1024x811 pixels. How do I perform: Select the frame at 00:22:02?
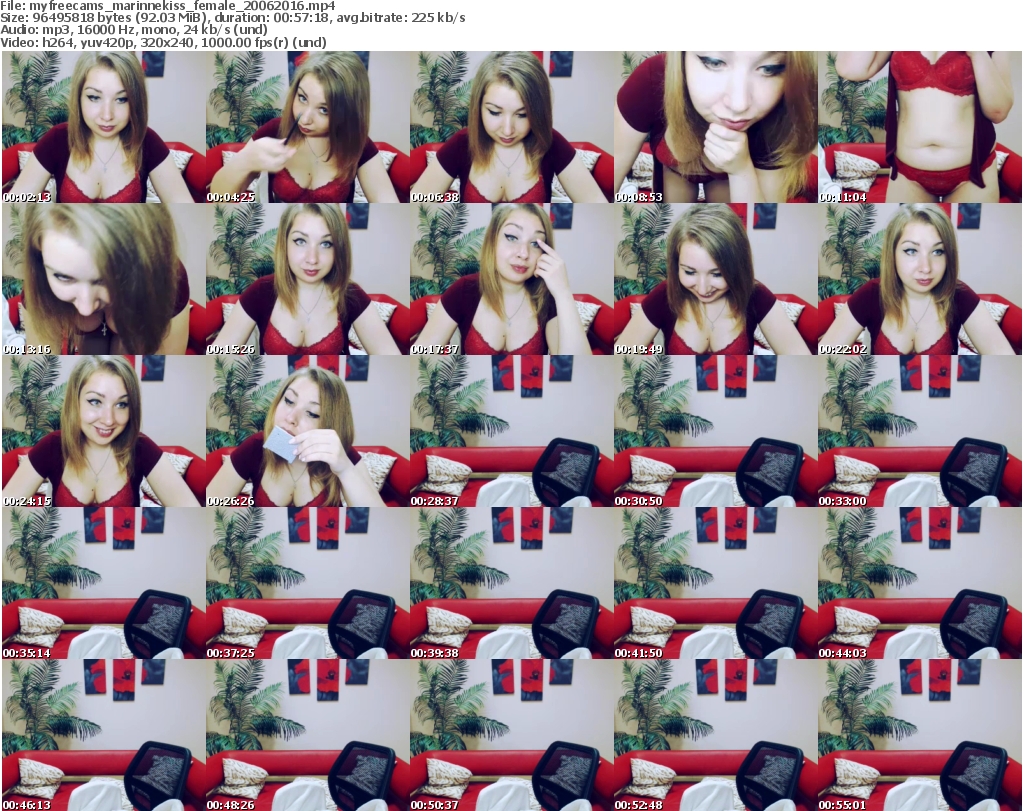pos(919,279)
